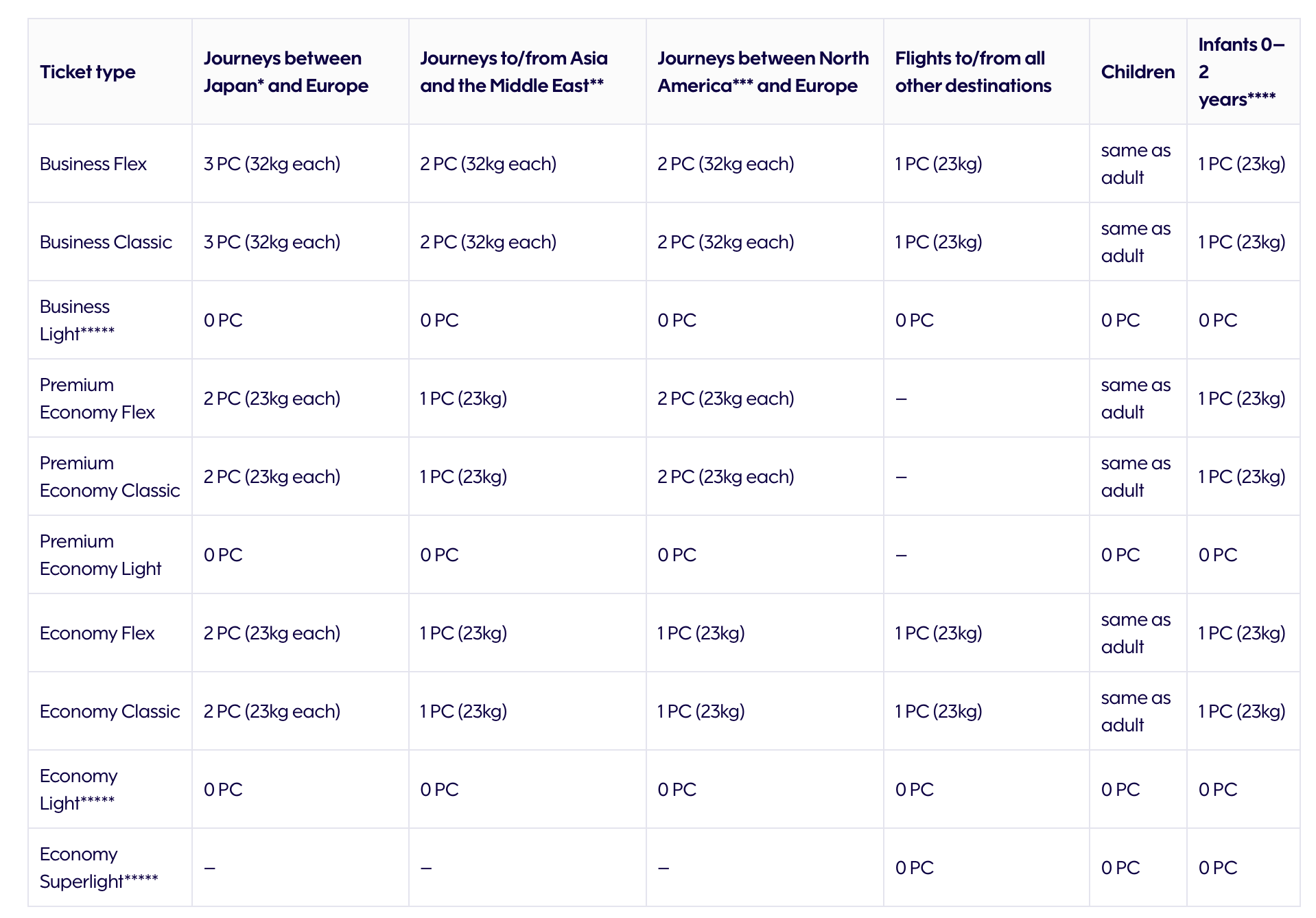Click Business Flex's Japan–Europe "3 PC" allowance cell
1316x918 pixels.
click(272, 164)
